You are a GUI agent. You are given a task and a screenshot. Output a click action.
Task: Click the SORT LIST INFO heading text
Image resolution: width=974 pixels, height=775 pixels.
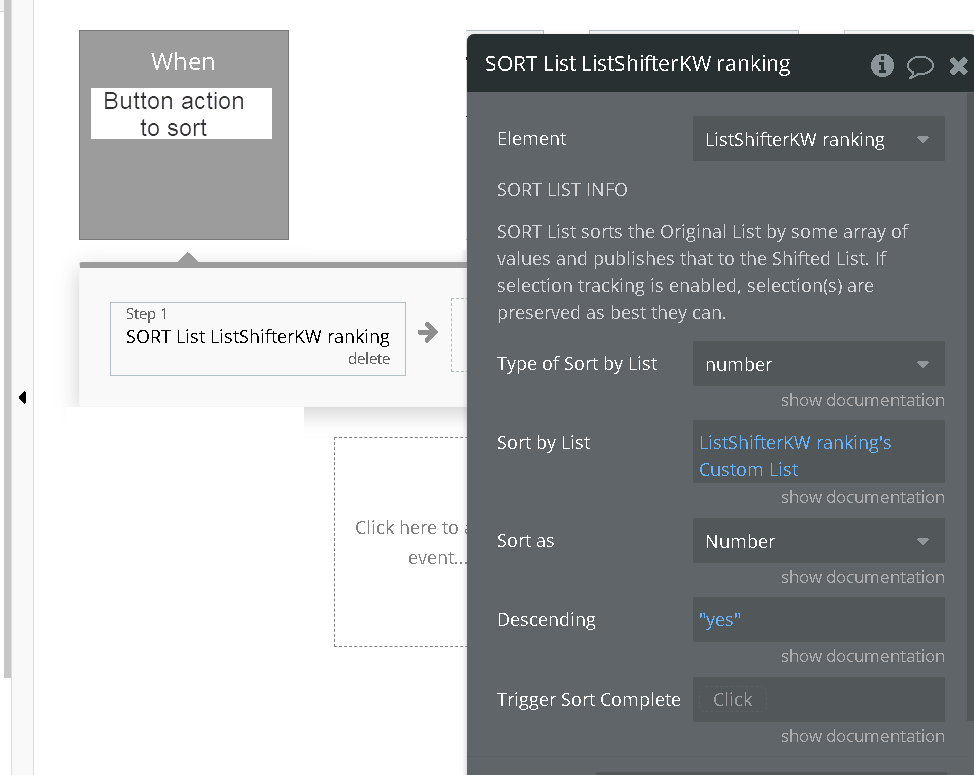click(562, 189)
